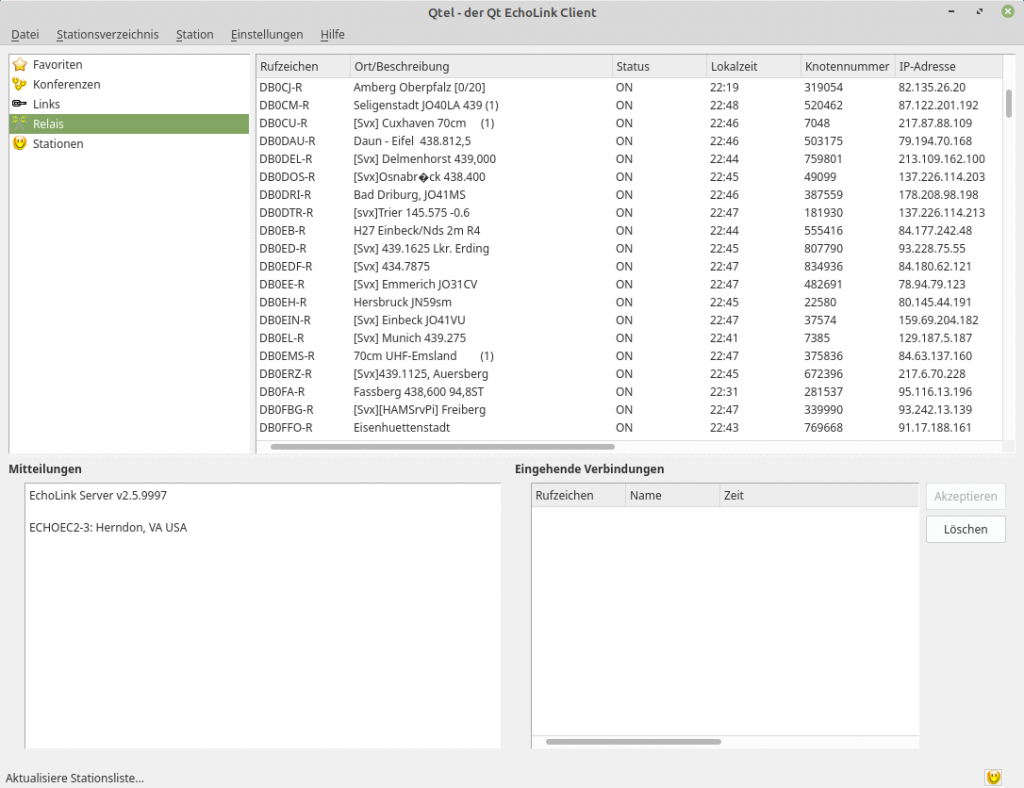
Task: Click the Stationen smiley icon
Action: pyautogui.click(x=20, y=144)
